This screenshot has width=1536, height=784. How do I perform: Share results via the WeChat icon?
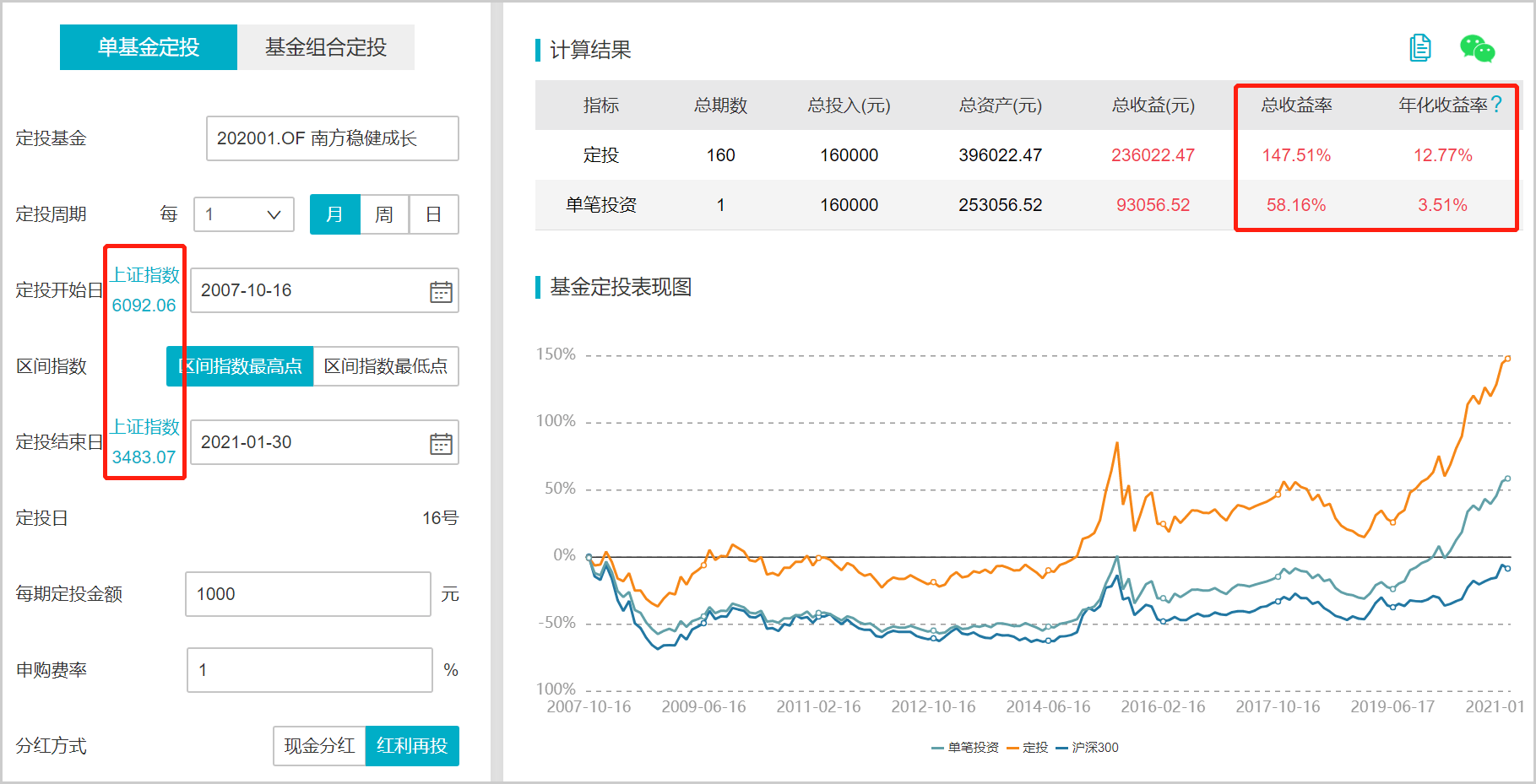(x=1478, y=48)
